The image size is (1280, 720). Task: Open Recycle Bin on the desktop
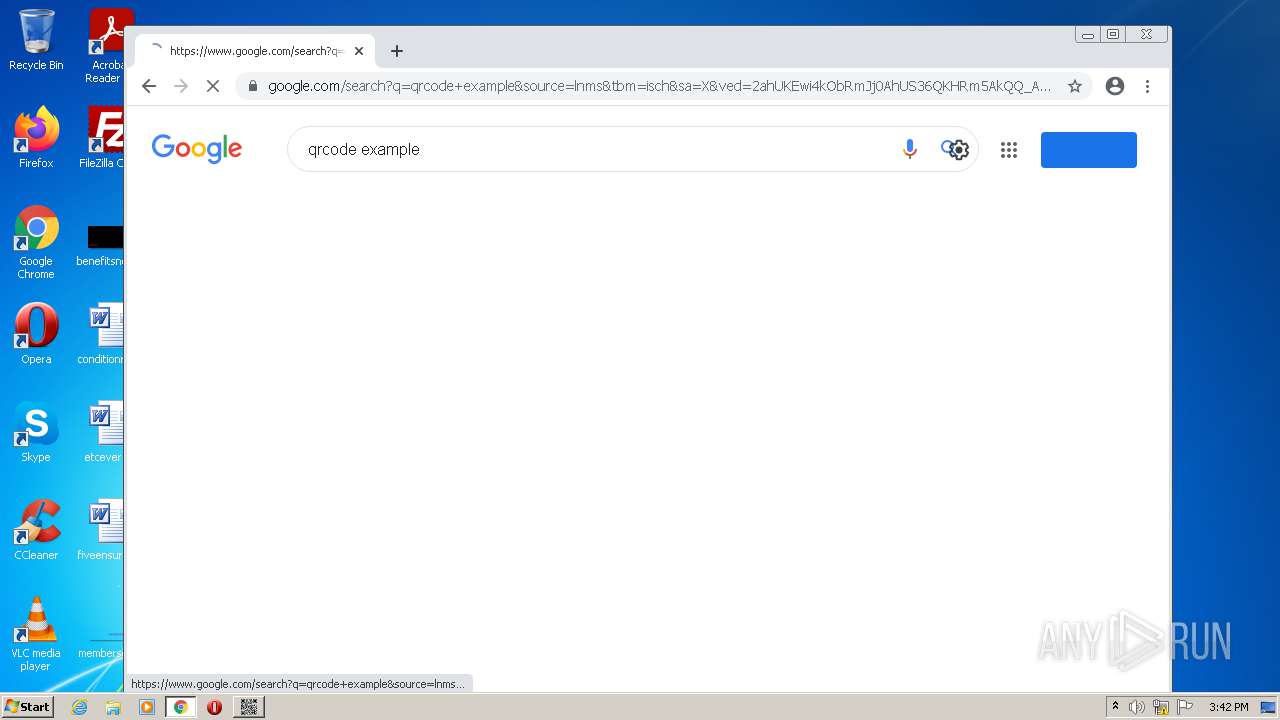[36, 40]
